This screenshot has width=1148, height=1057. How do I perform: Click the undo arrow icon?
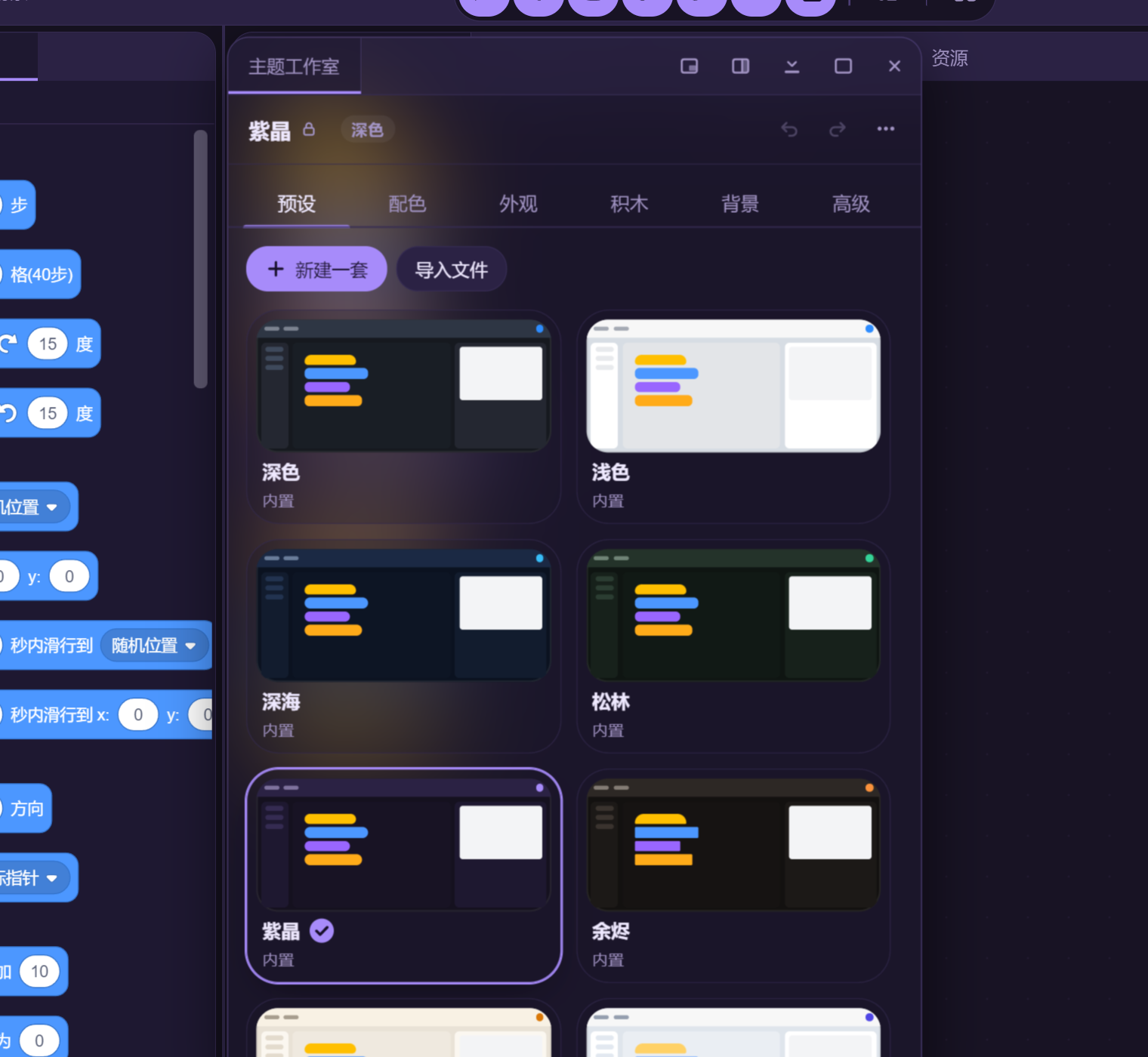coord(789,129)
